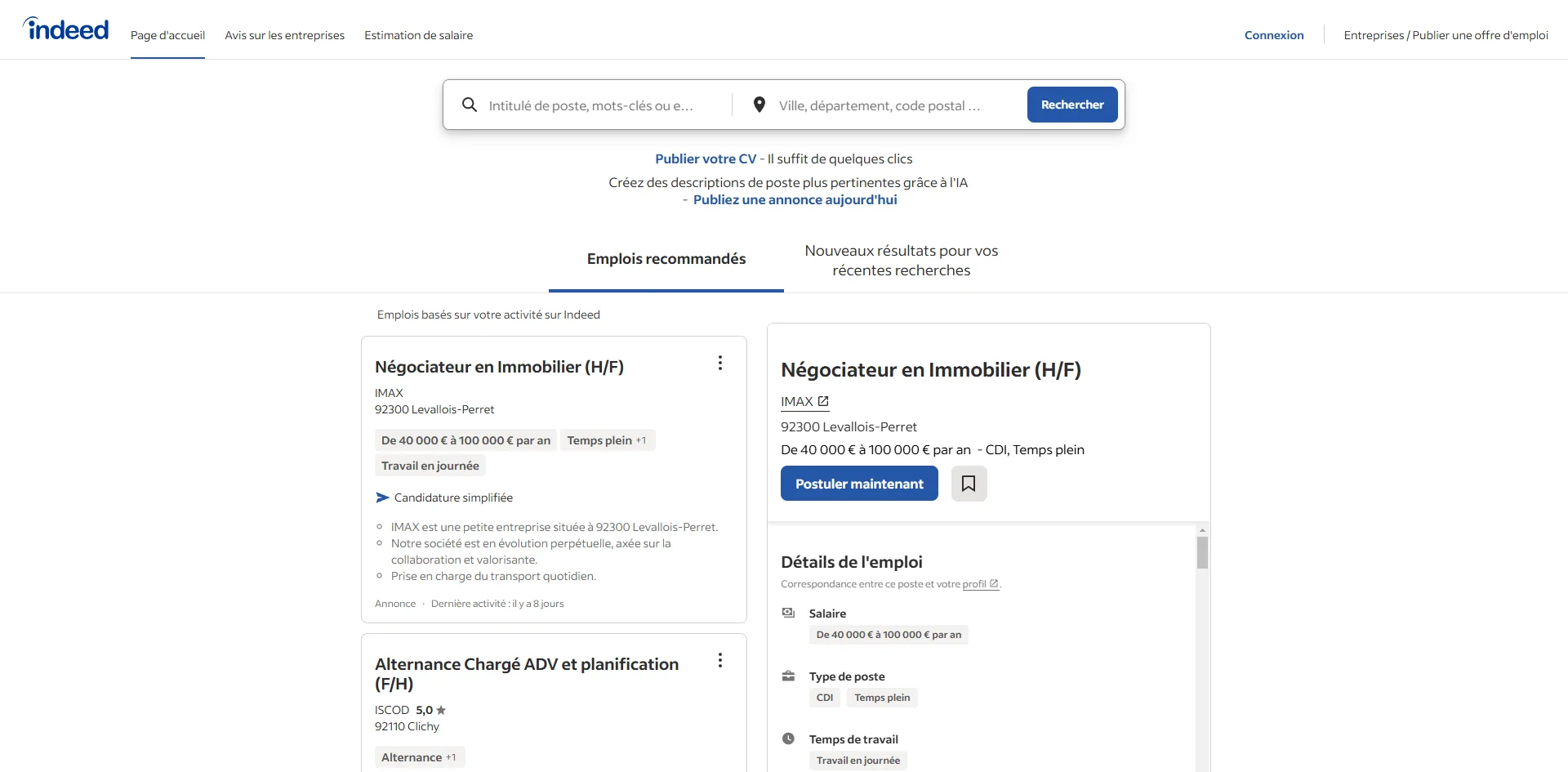The width and height of the screenshot is (1568, 772).
Task: Click the Temps de travail clock icon
Action: (x=788, y=739)
